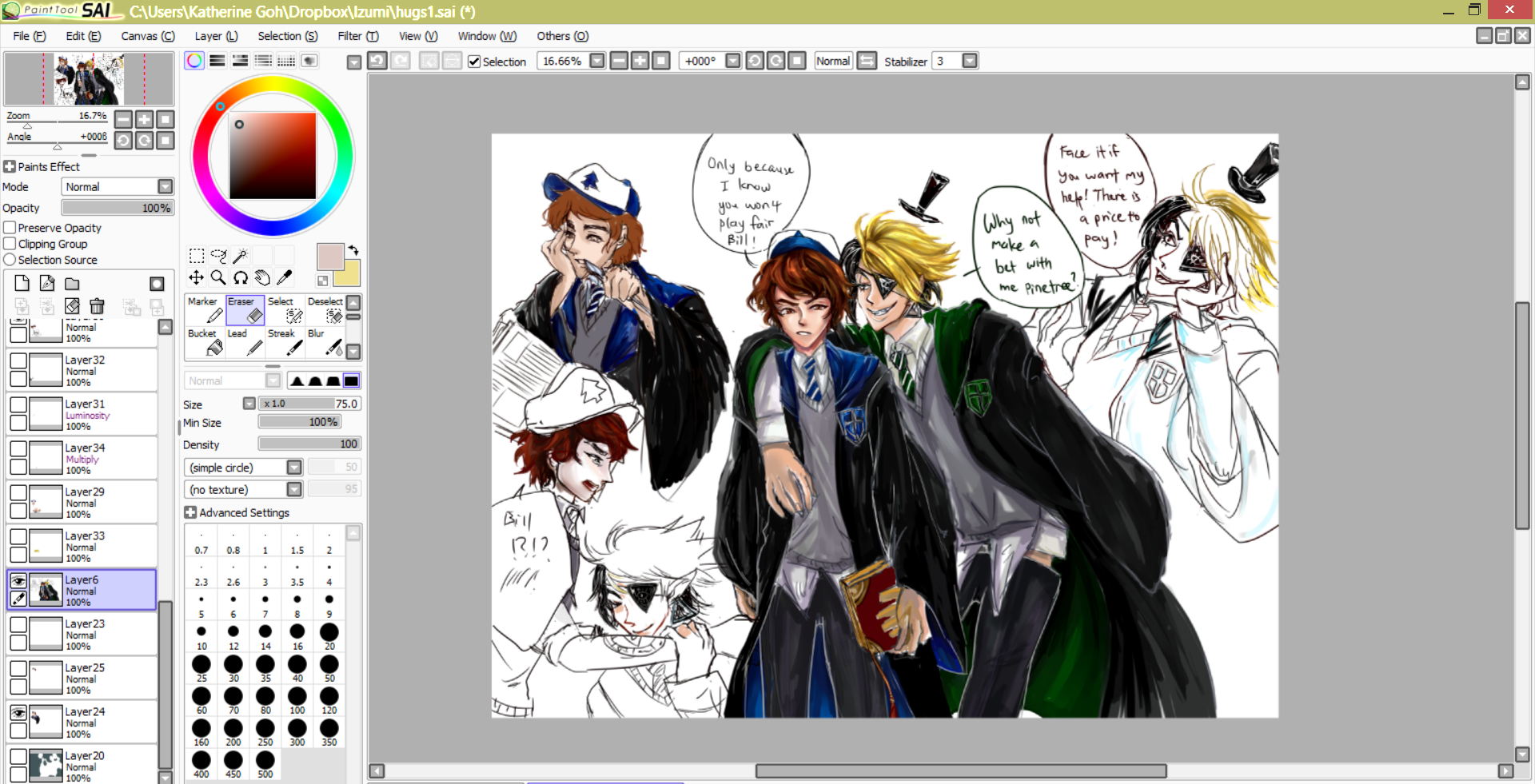Select the move layer tool
The height and width of the screenshot is (784, 1535).
pos(196,277)
